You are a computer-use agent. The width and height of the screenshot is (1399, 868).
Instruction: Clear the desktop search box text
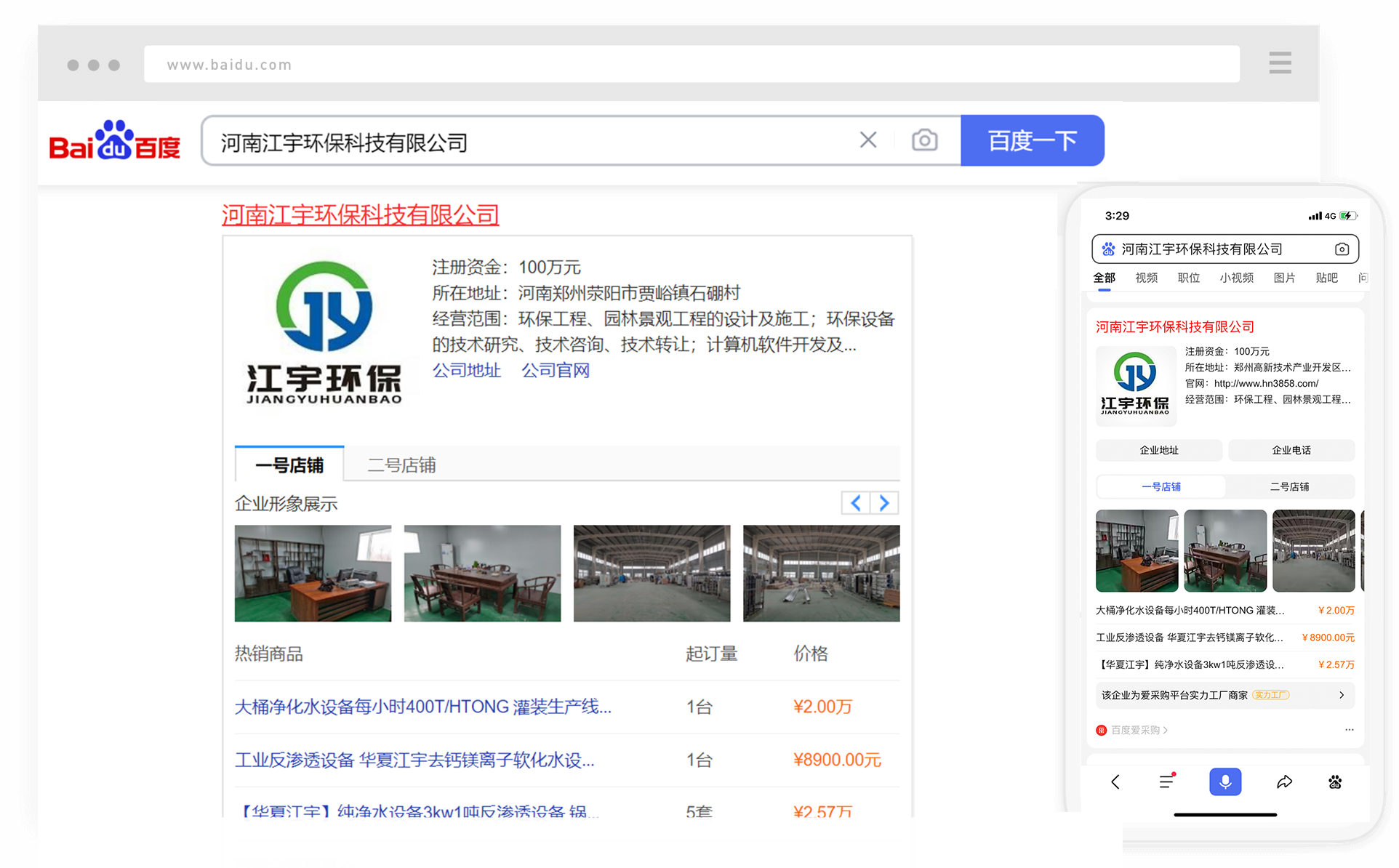click(868, 140)
